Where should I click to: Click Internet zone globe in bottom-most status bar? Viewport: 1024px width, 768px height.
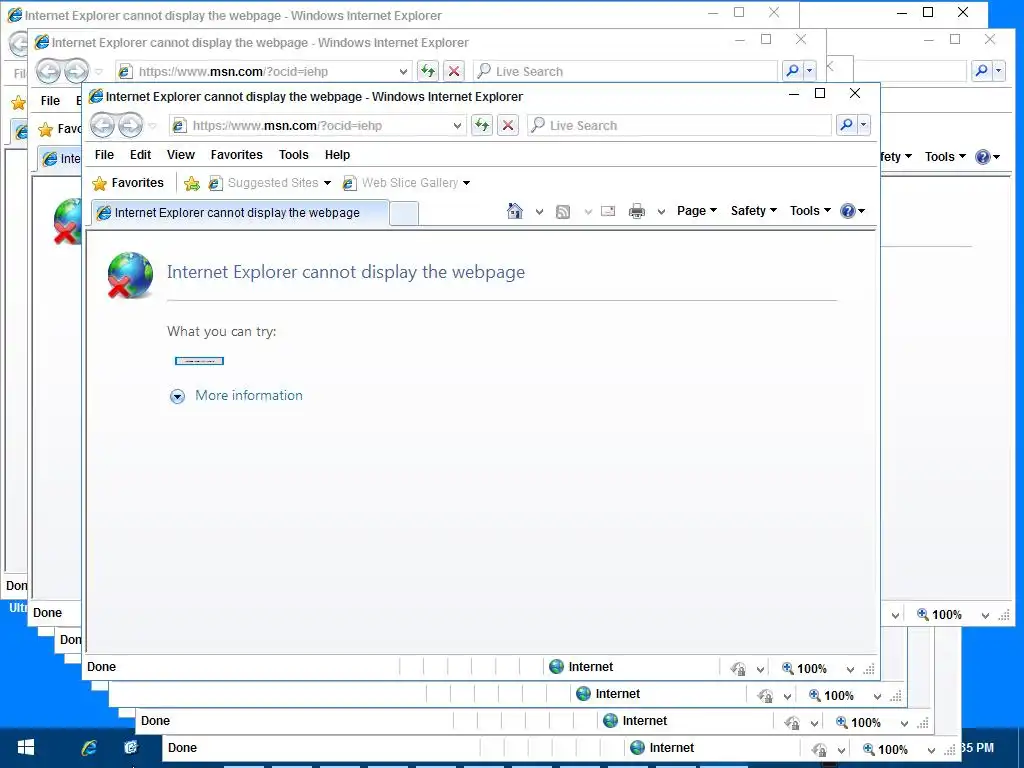coord(637,748)
